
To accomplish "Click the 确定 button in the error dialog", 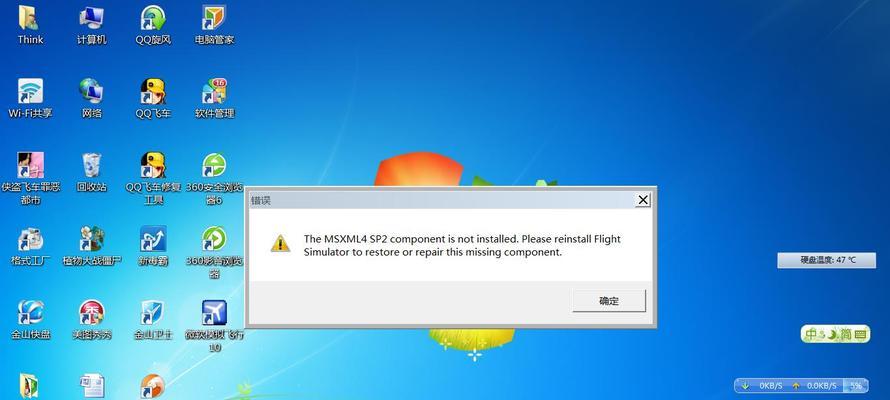I will (608, 301).
